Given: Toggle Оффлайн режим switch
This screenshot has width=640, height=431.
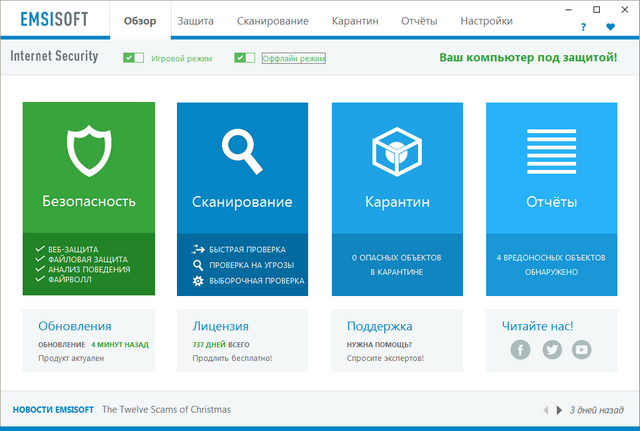Looking at the screenshot, I should click(245, 58).
